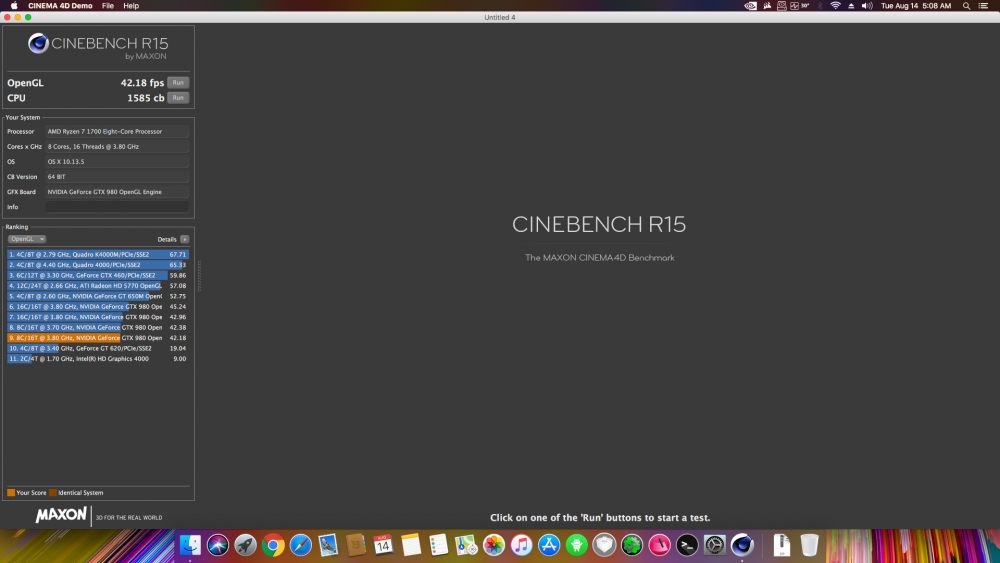Click the NVIDIA menu bar icon
The height and width of the screenshot is (563, 1000).
coord(751,6)
